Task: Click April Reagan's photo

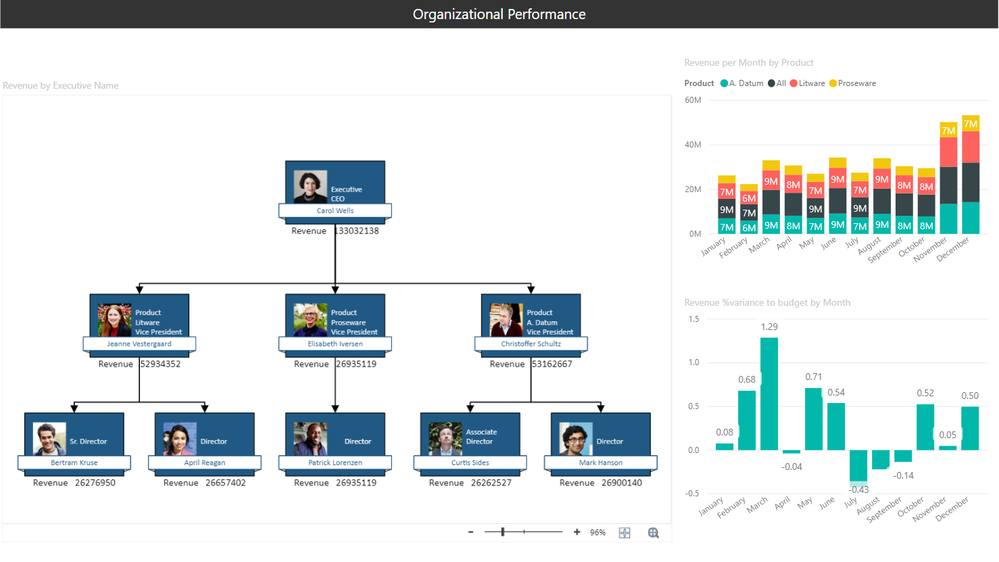Action: (180, 438)
